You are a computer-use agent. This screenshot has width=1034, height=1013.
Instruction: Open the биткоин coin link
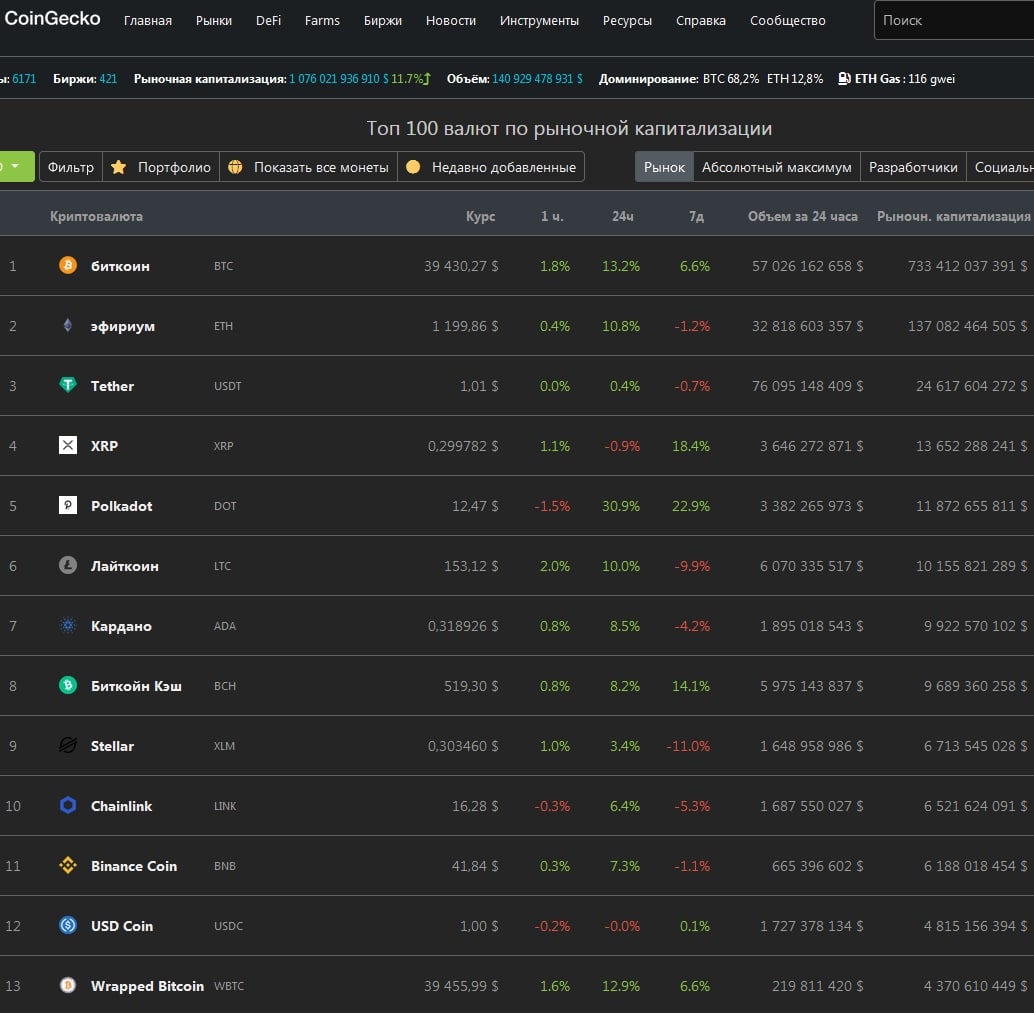pyautogui.click(x=120, y=266)
